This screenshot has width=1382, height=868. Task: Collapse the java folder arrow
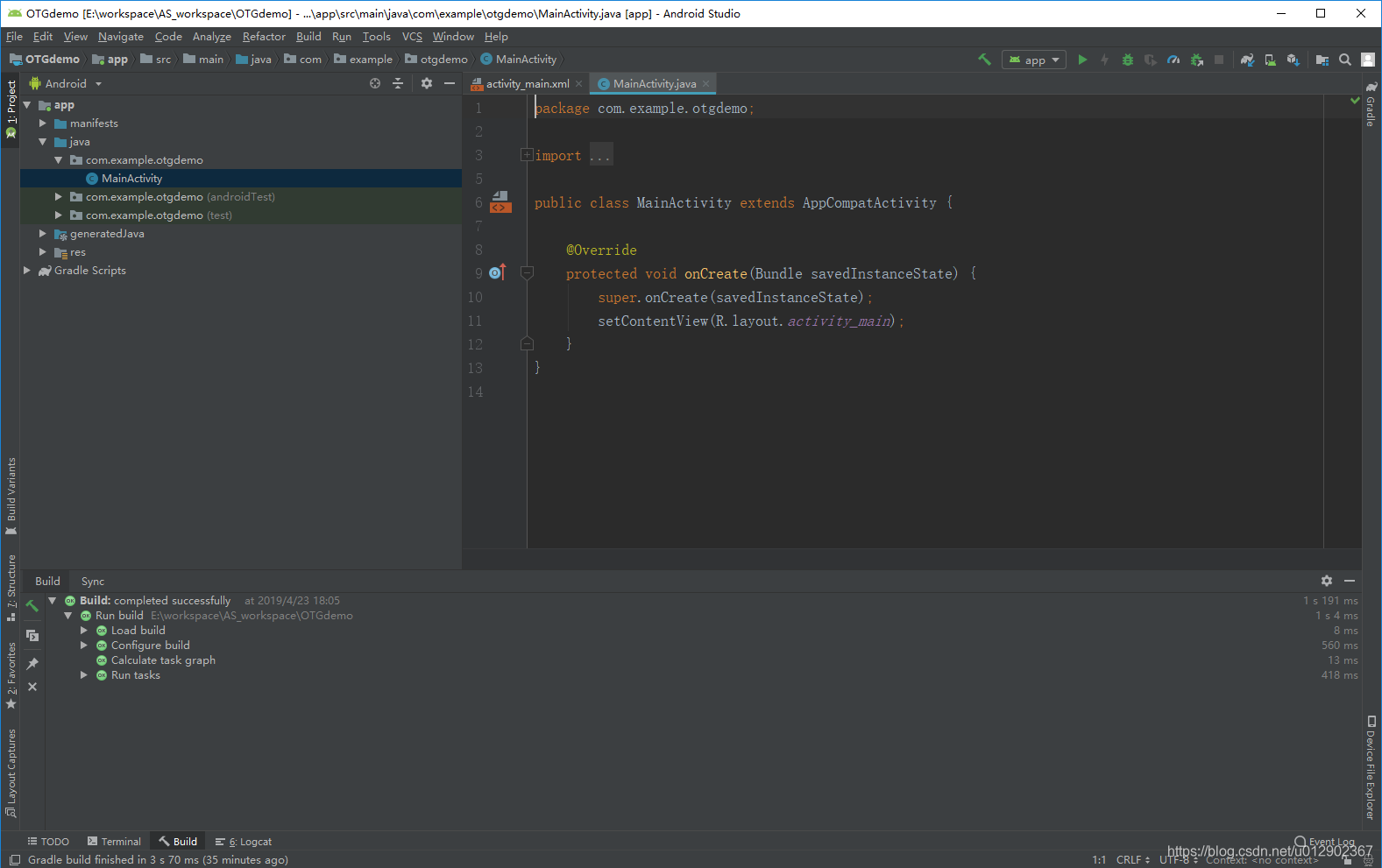pos(43,142)
